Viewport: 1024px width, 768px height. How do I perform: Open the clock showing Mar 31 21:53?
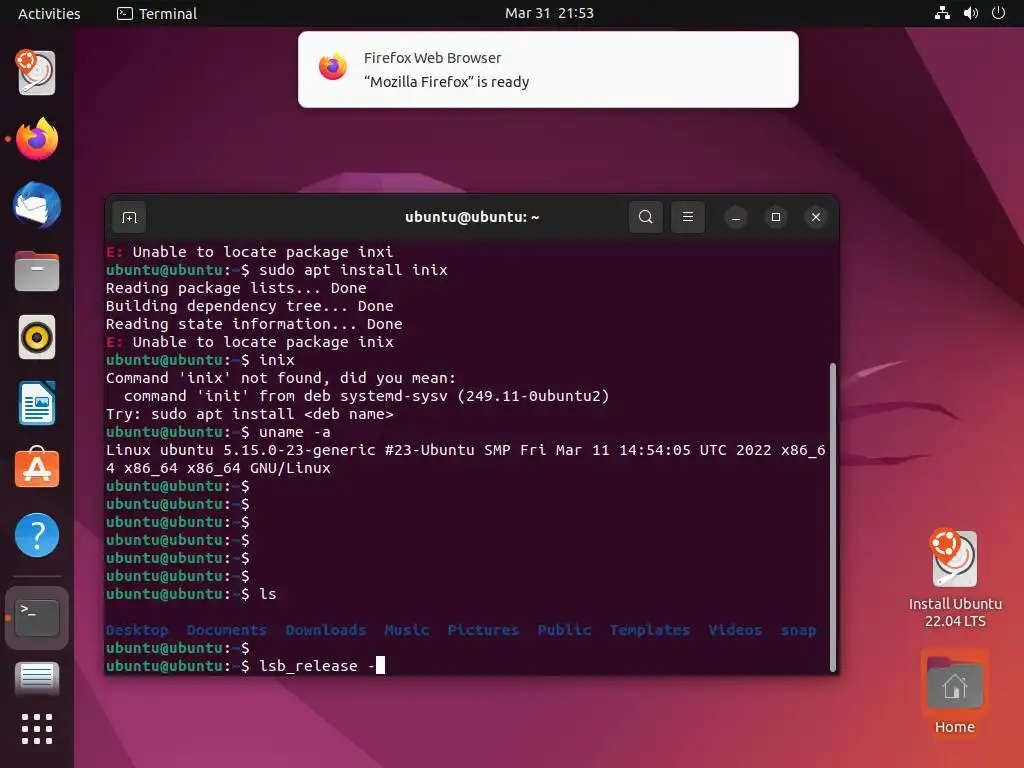(x=549, y=13)
